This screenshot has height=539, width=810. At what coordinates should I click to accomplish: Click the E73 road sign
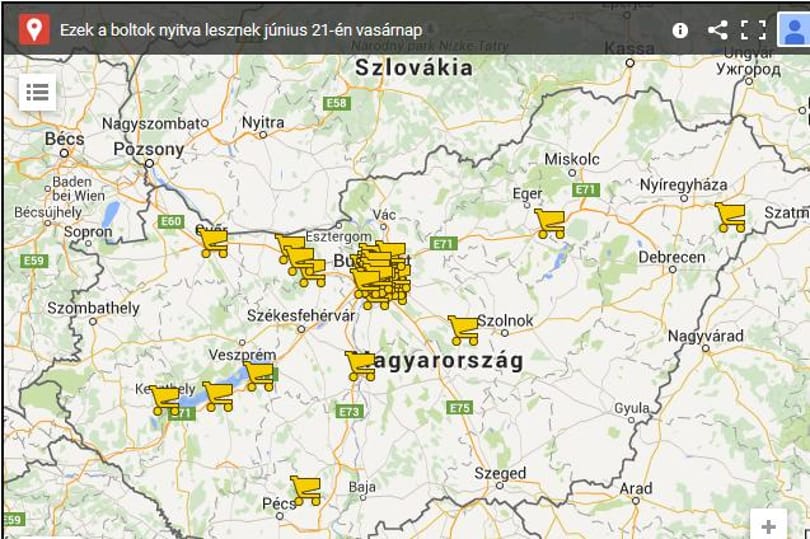(x=350, y=411)
